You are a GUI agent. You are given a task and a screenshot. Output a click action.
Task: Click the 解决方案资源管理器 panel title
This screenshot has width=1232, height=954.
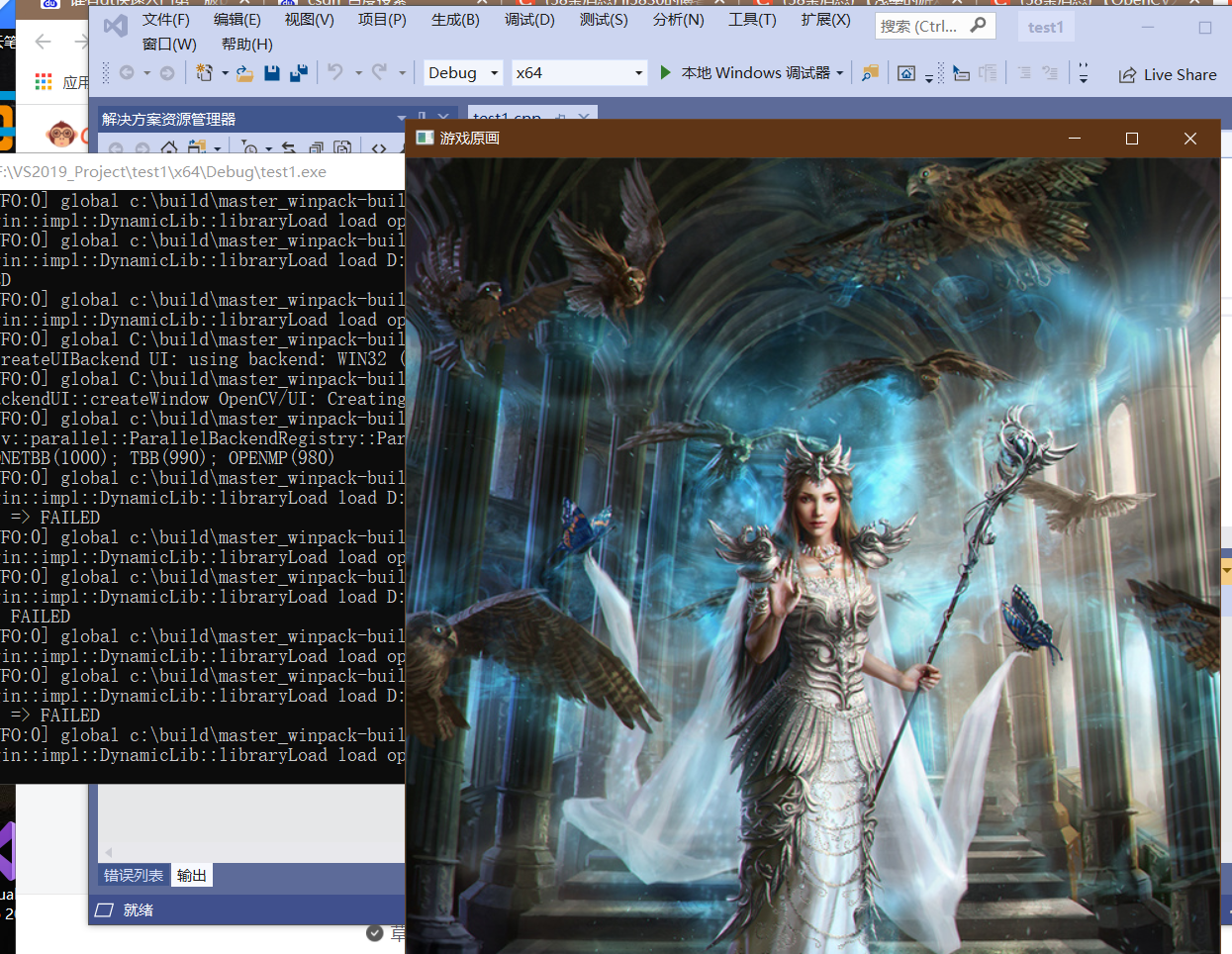[168, 119]
